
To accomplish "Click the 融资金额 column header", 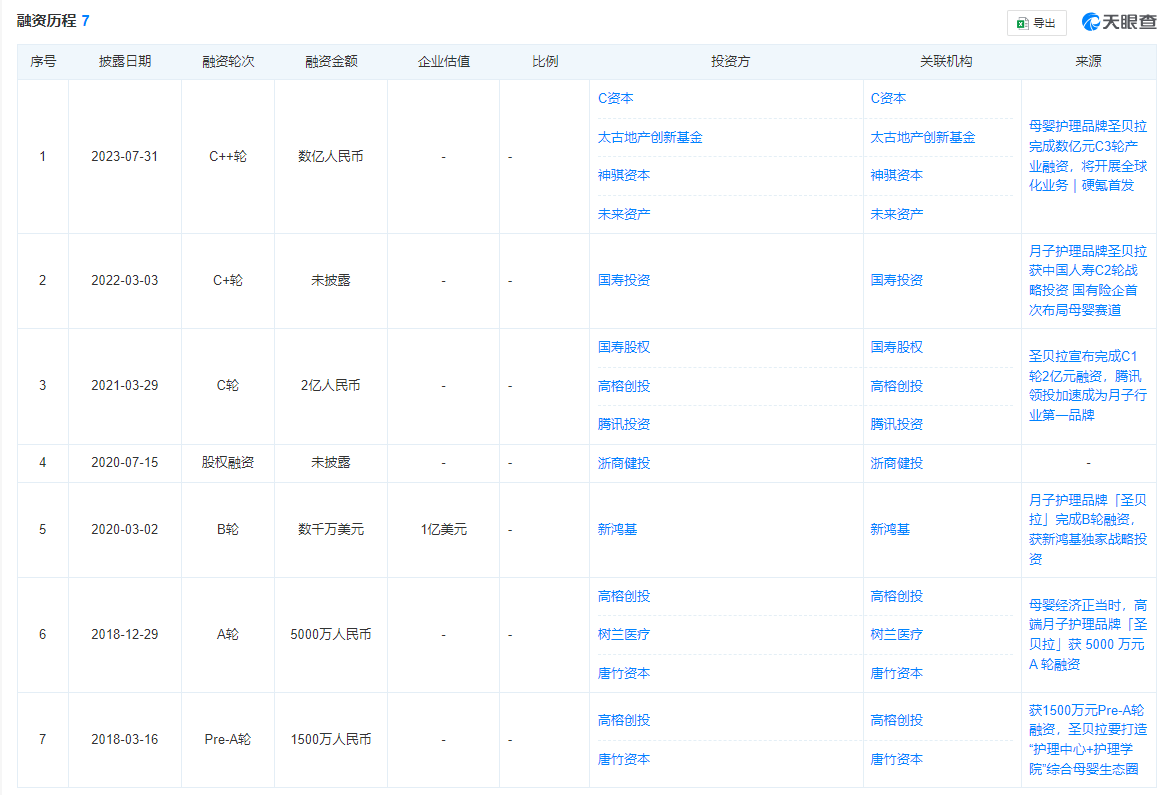I will pyautogui.click(x=331, y=61).
